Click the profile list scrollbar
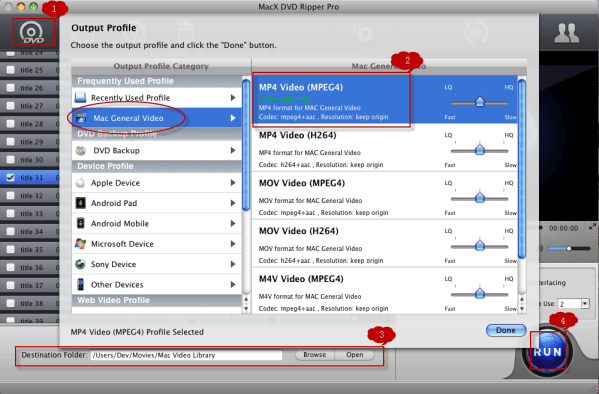Image resolution: width=599 pixels, height=394 pixels. (x=522, y=168)
